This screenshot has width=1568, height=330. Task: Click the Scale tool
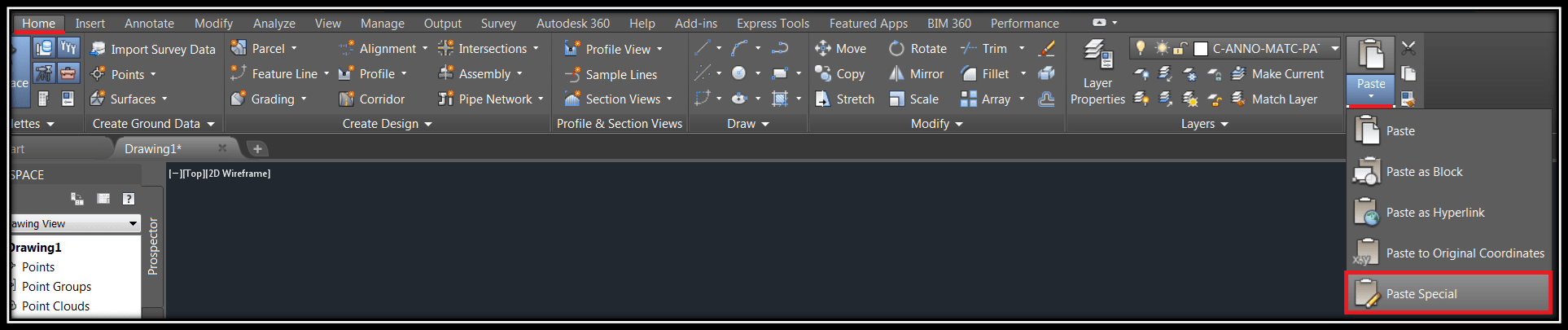coord(913,99)
